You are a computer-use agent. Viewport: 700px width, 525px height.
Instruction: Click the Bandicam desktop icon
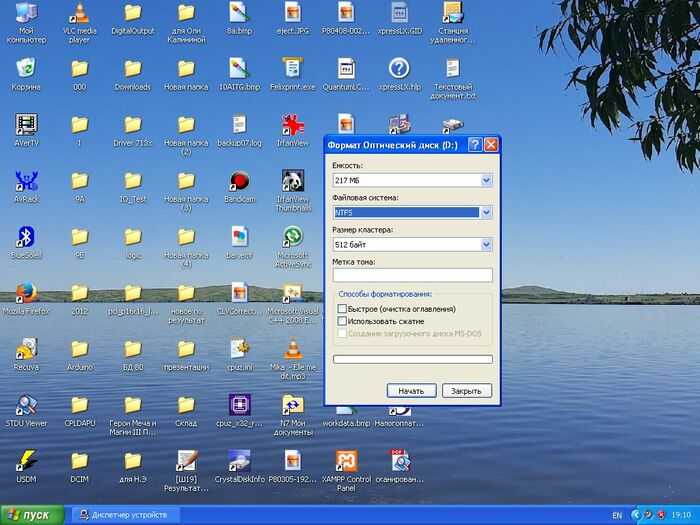pos(239,181)
